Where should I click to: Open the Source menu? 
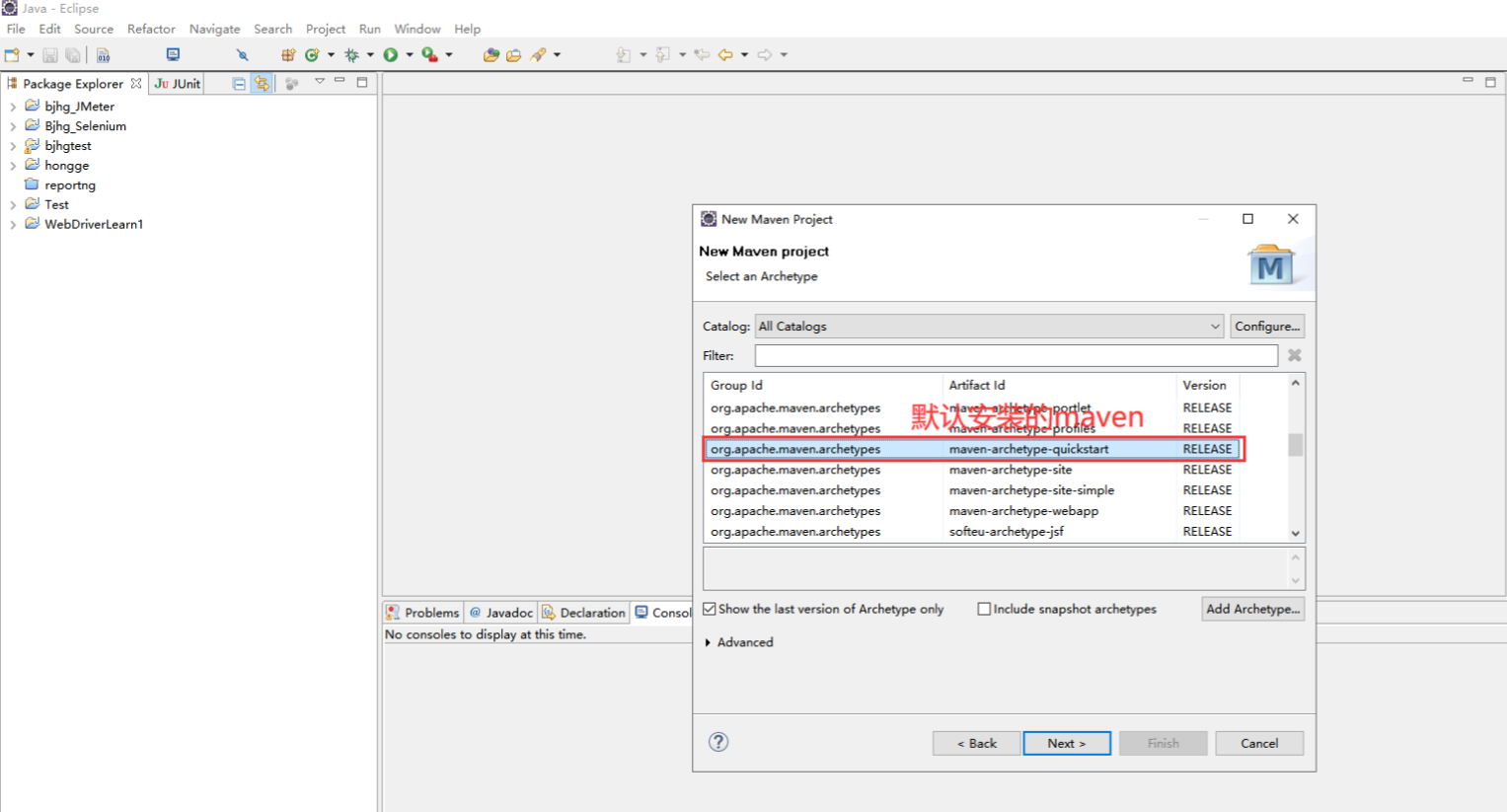point(94,29)
